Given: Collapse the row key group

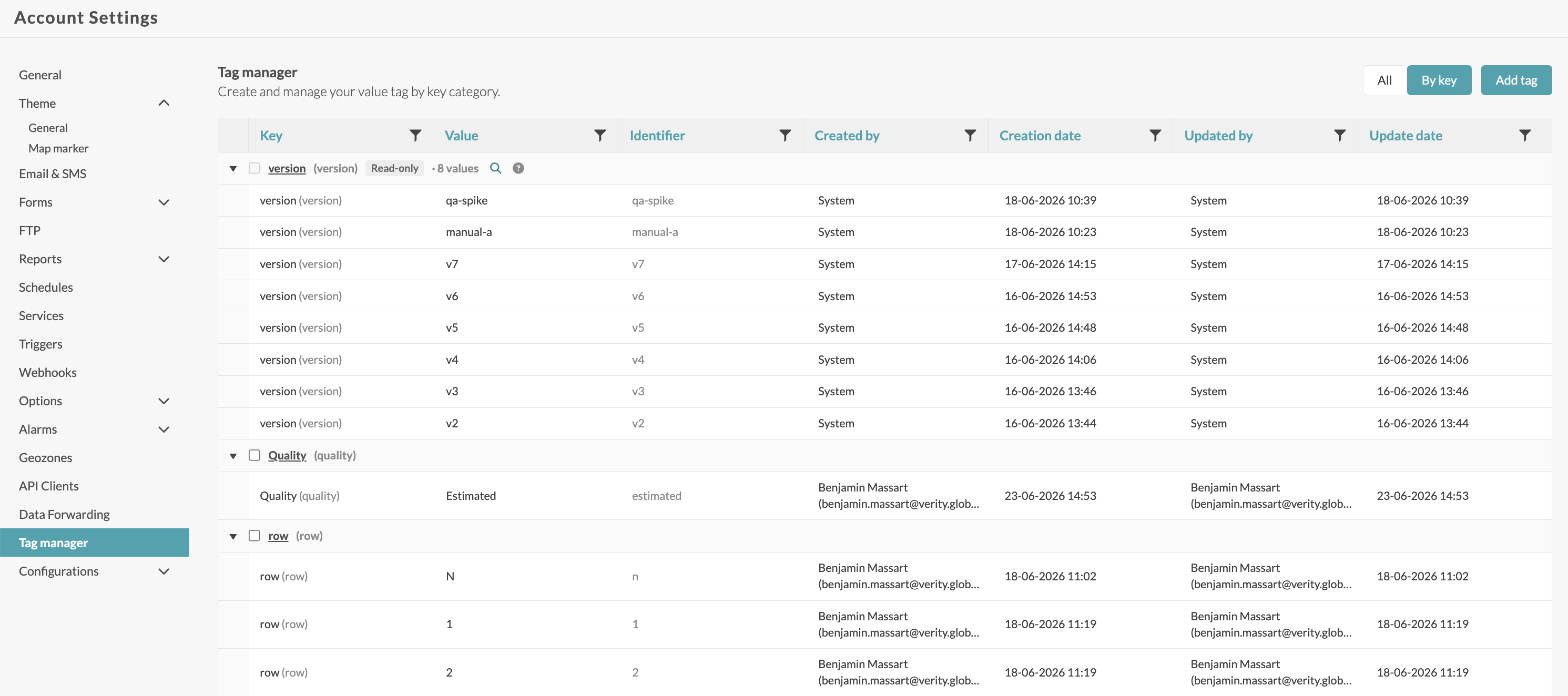Looking at the screenshot, I should 233,537.
